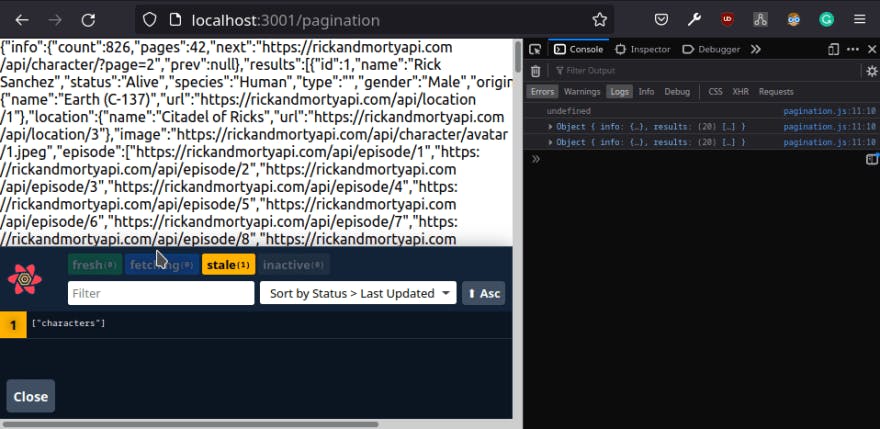
Task: Click the grey graph extension icon
Action: [x=760, y=20]
